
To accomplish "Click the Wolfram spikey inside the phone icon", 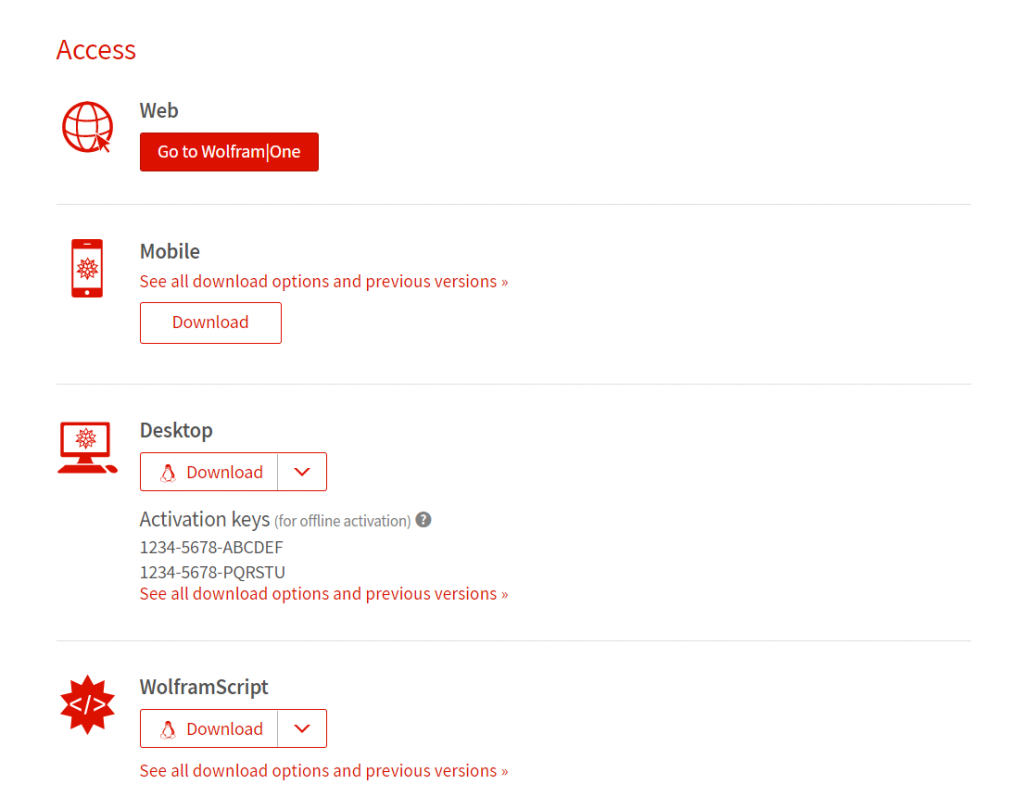I will [x=87, y=267].
